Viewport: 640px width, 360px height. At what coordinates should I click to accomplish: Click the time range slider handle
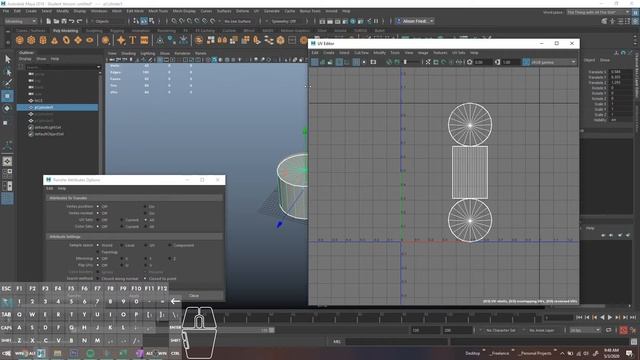tap(271, 330)
